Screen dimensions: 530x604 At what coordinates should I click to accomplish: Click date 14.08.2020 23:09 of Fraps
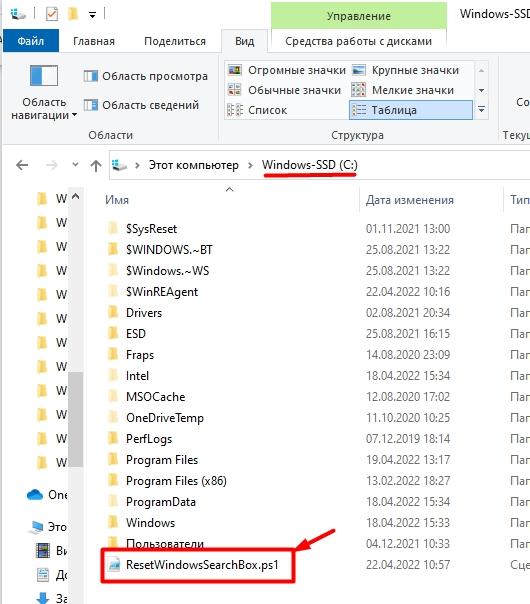tap(408, 355)
